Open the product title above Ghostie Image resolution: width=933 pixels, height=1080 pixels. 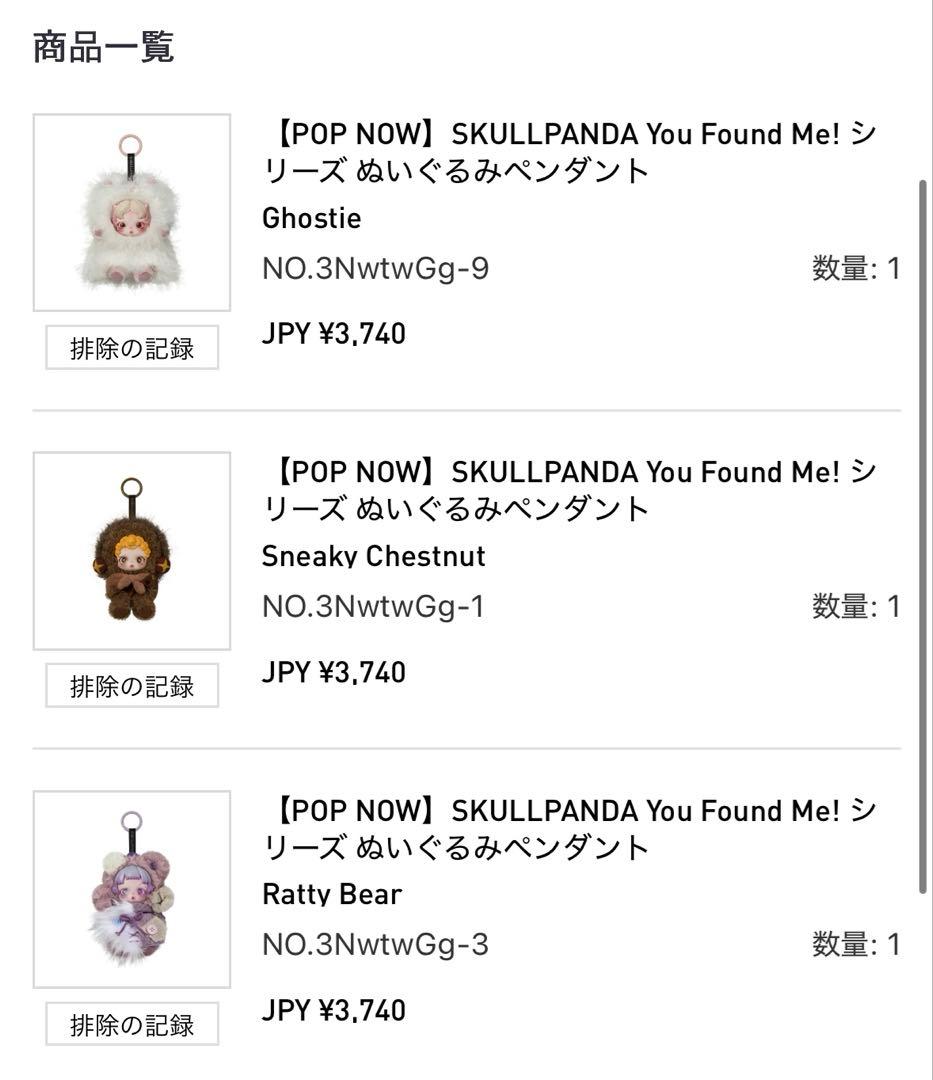pyautogui.click(x=570, y=152)
